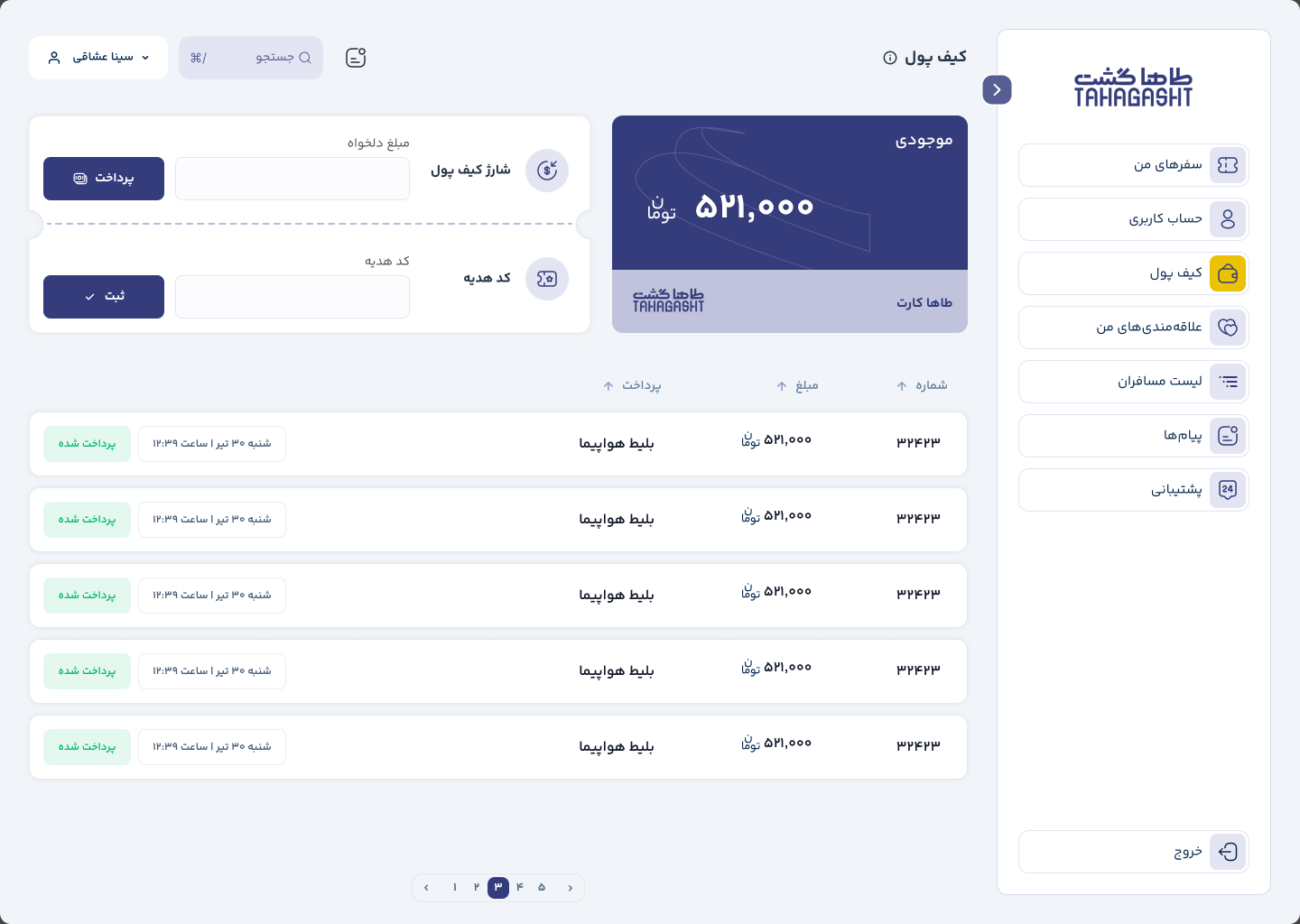Sort the table by پرداخت column

pos(632,385)
